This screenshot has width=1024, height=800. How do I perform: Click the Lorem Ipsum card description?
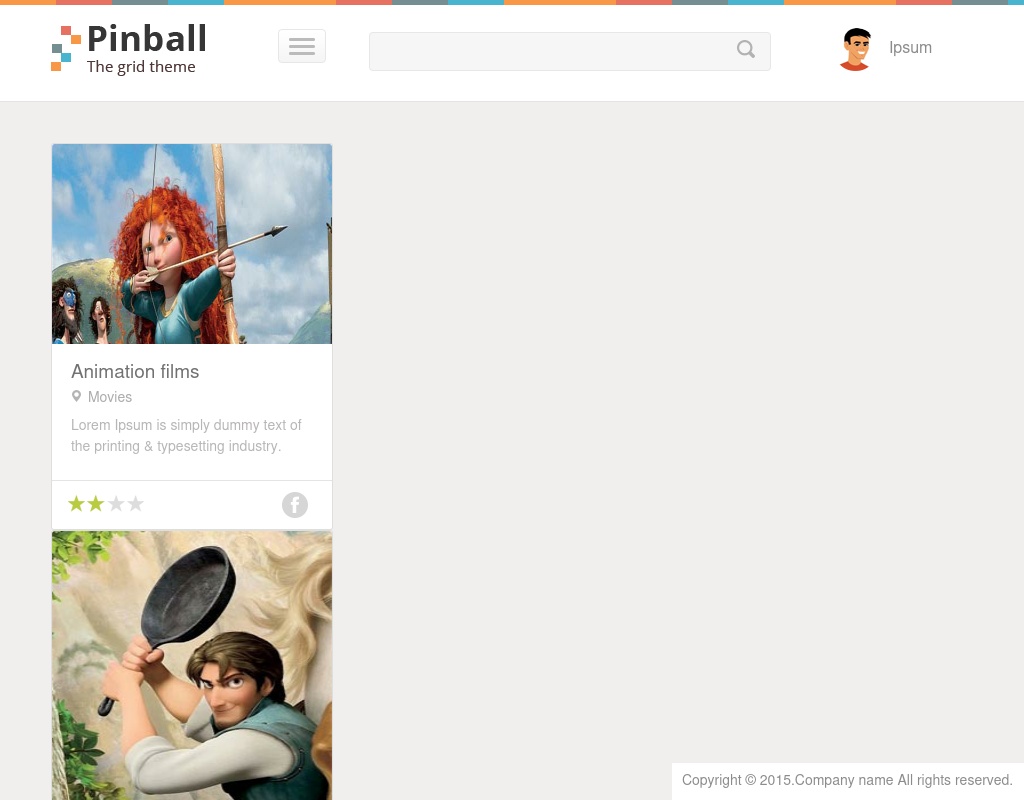(x=186, y=436)
